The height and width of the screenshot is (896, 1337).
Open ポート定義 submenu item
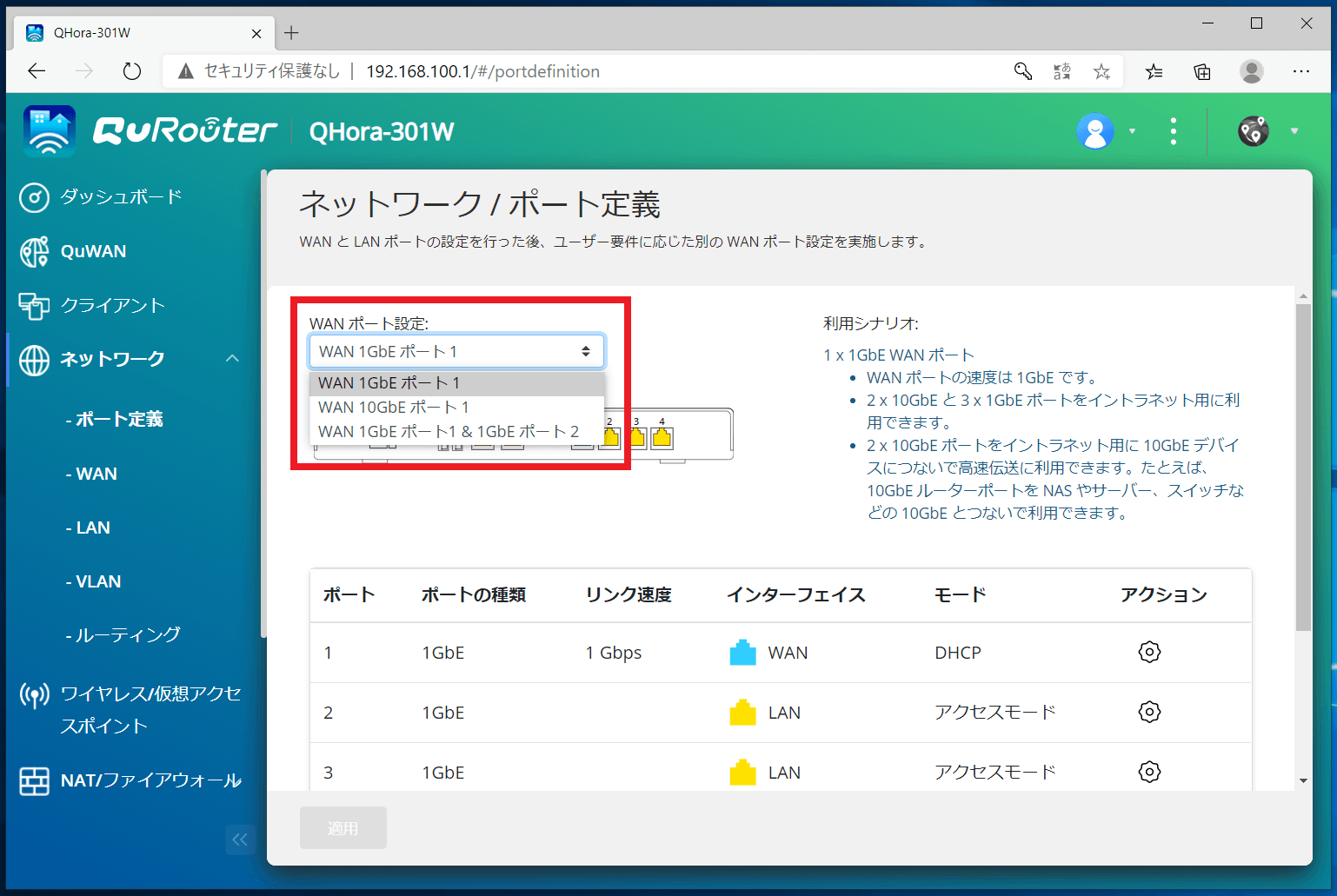click(x=115, y=420)
